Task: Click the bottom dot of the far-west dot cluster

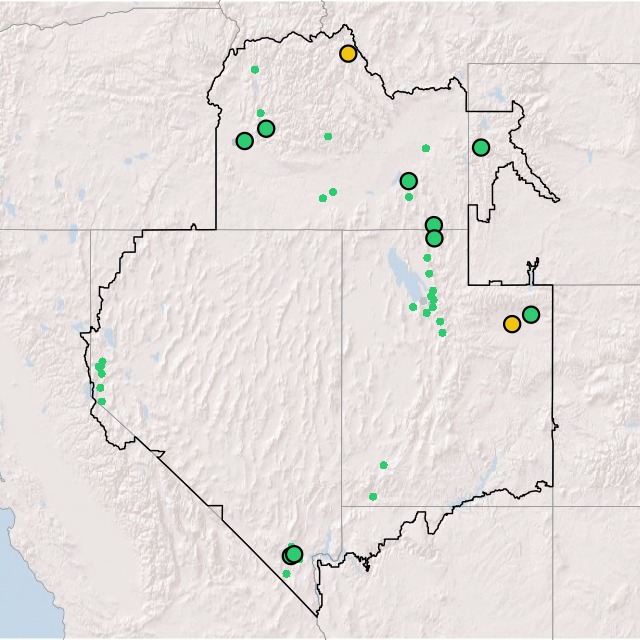Action: (101, 401)
